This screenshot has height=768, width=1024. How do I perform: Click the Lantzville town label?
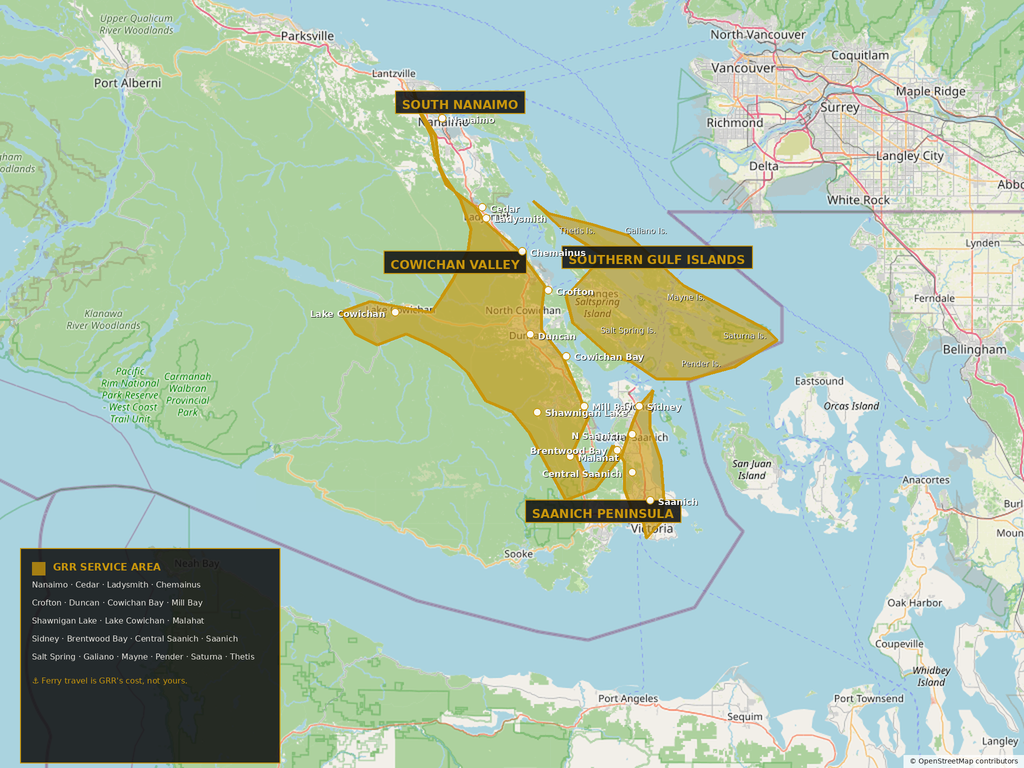pyautogui.click(x=394, y=74)
